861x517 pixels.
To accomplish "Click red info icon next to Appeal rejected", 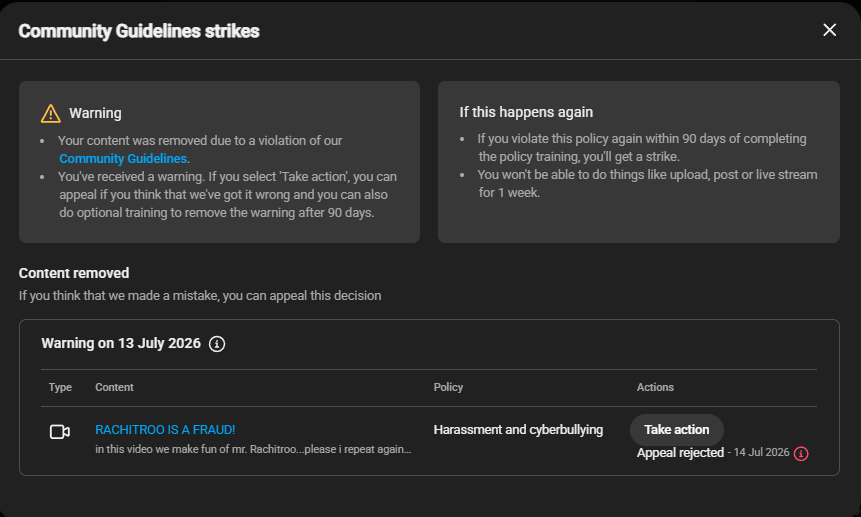I will click(801, 453).
